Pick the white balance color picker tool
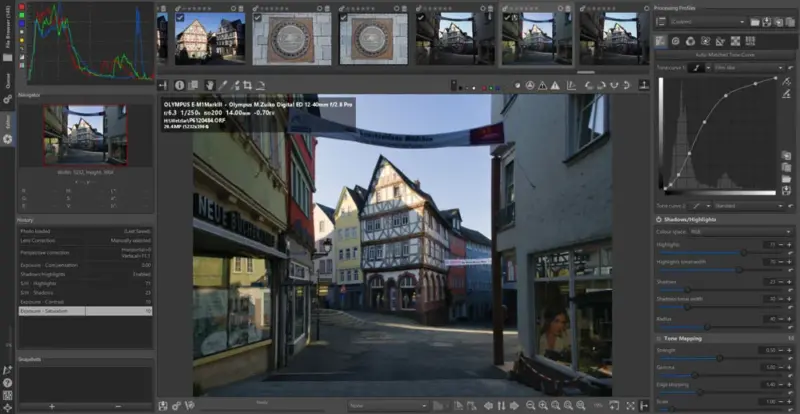The image size is (800, 414). [222, 86]
